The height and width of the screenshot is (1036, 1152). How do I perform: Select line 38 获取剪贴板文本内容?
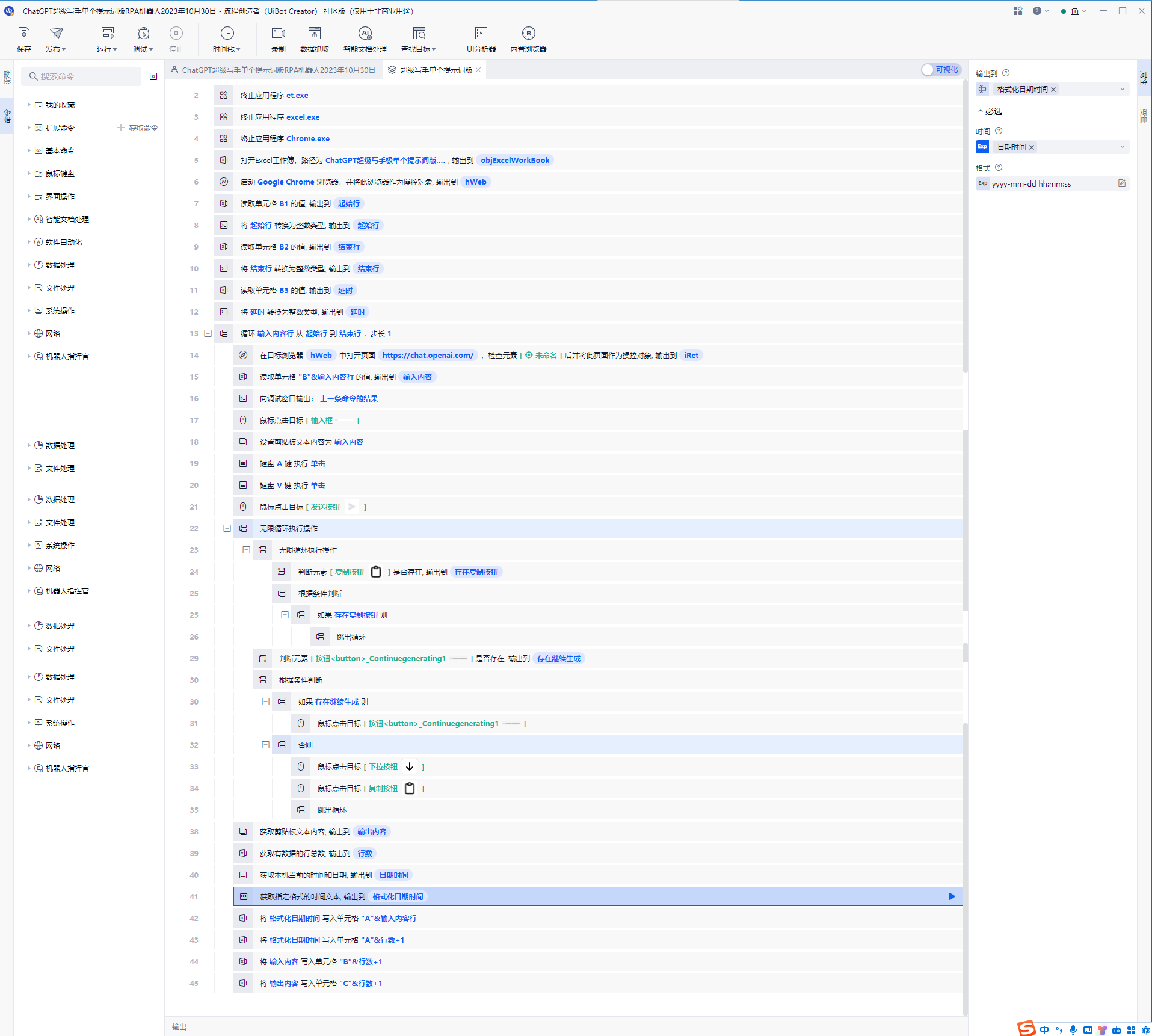pyautogui.click(x=598, y=831)
